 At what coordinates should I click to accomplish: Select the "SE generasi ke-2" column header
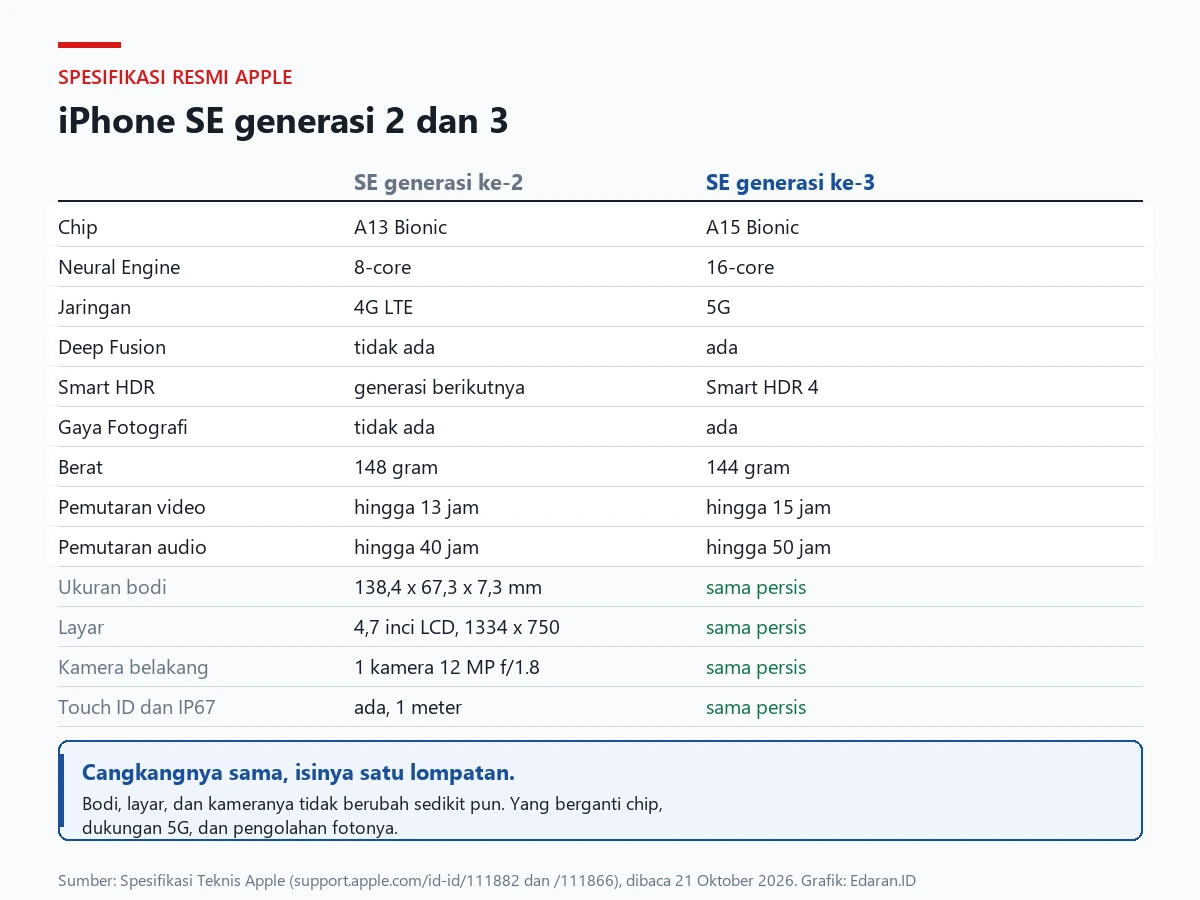click(438, 183)
